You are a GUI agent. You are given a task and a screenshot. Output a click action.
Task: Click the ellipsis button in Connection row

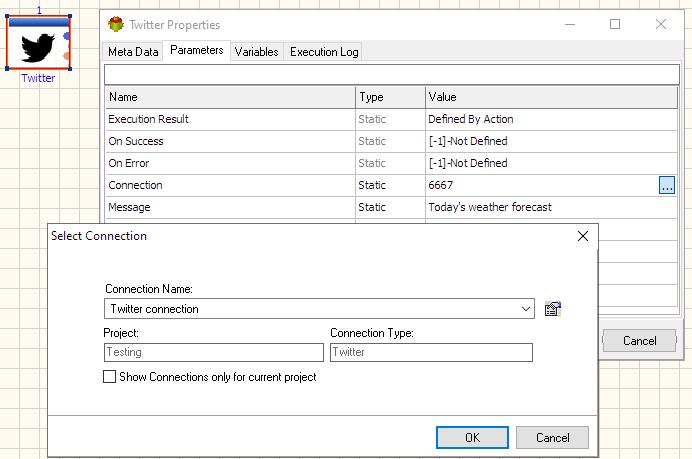pyautogui.click(x=666, y=185)
